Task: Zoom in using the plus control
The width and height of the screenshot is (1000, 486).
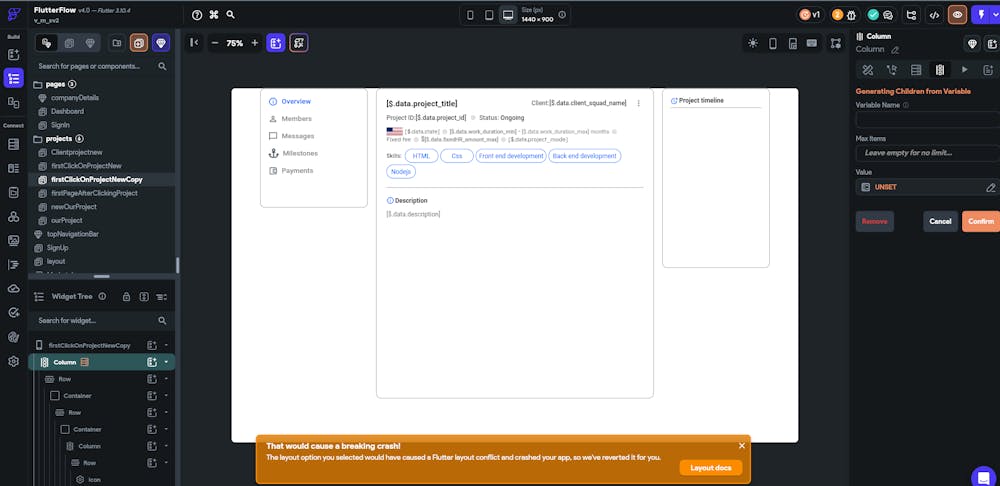Action: pos(254,43)
